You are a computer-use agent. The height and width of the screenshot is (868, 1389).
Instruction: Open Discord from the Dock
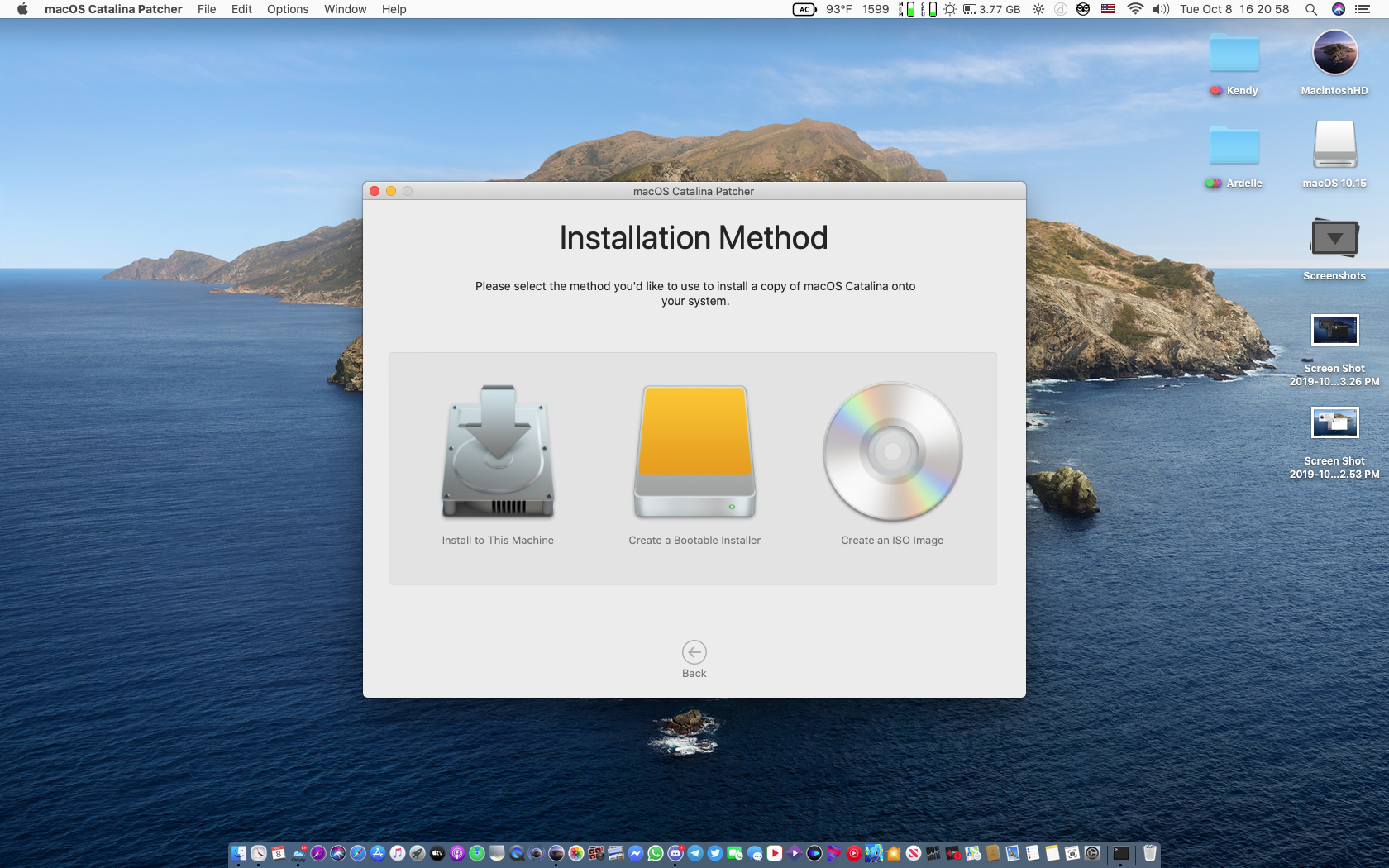pos(675,853)
